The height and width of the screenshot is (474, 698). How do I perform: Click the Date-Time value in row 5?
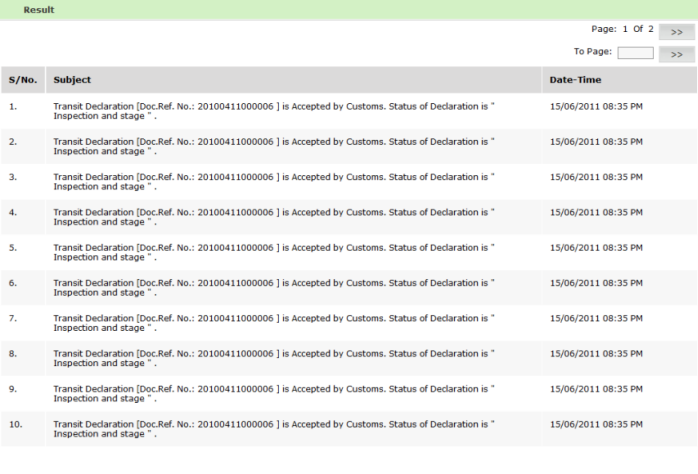click(596, 247)
